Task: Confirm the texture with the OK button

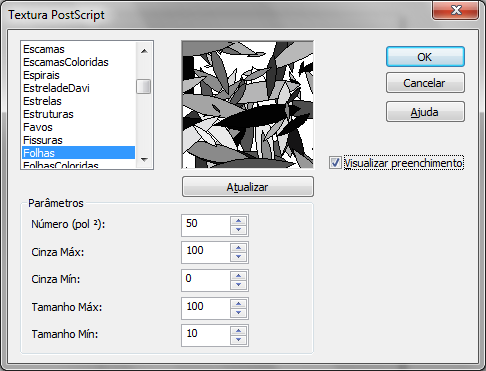Action: coord(425,57)
